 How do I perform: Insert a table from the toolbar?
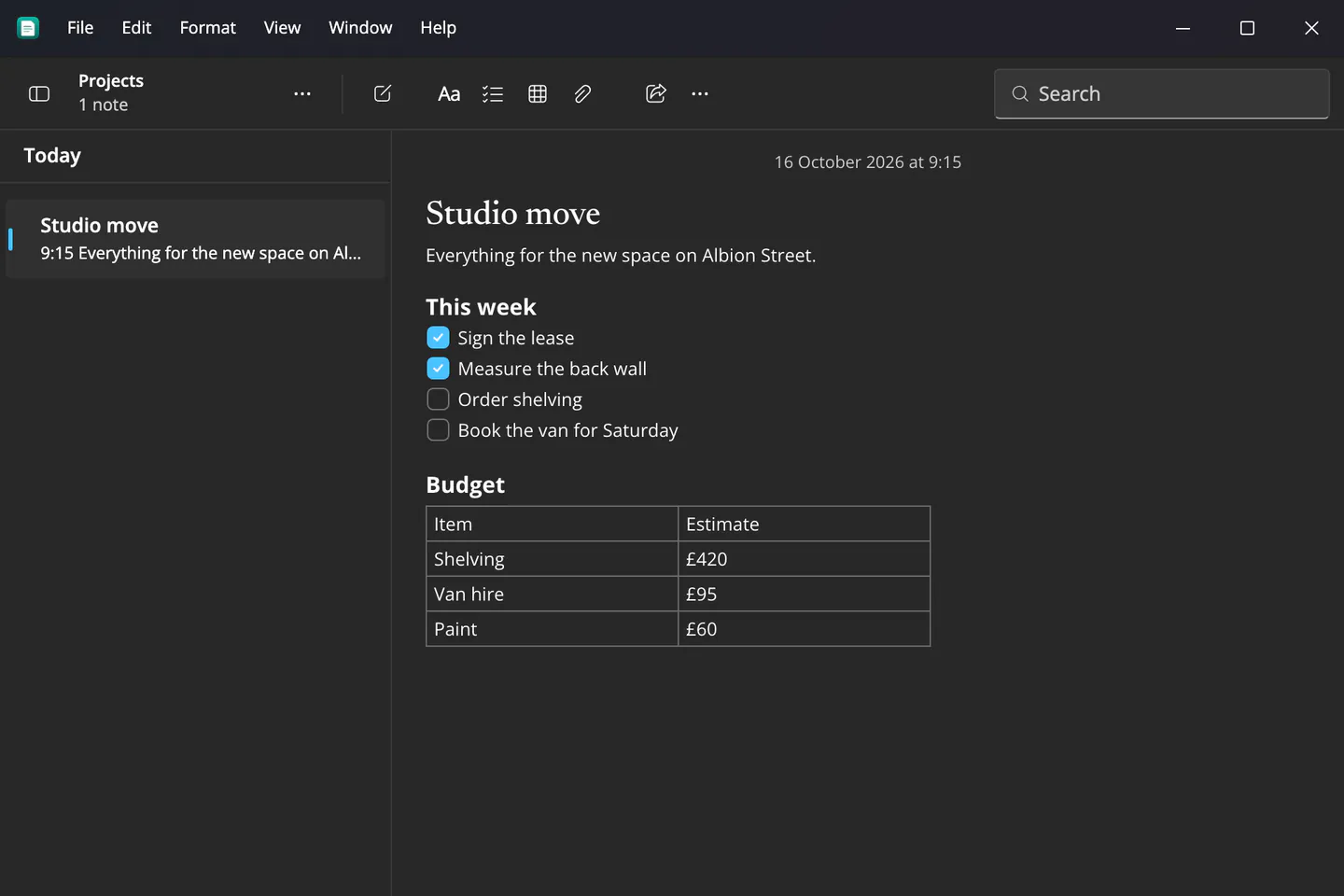coord(538,93)
